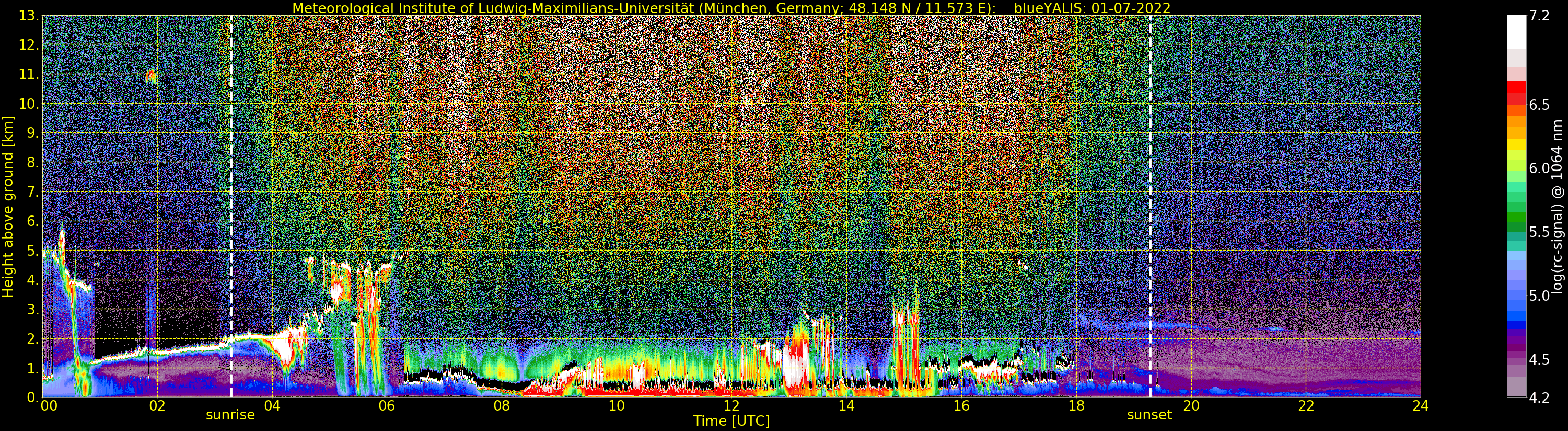
Task: Click the 4.2 value on the colorbar
Action: pos(1539,398)
